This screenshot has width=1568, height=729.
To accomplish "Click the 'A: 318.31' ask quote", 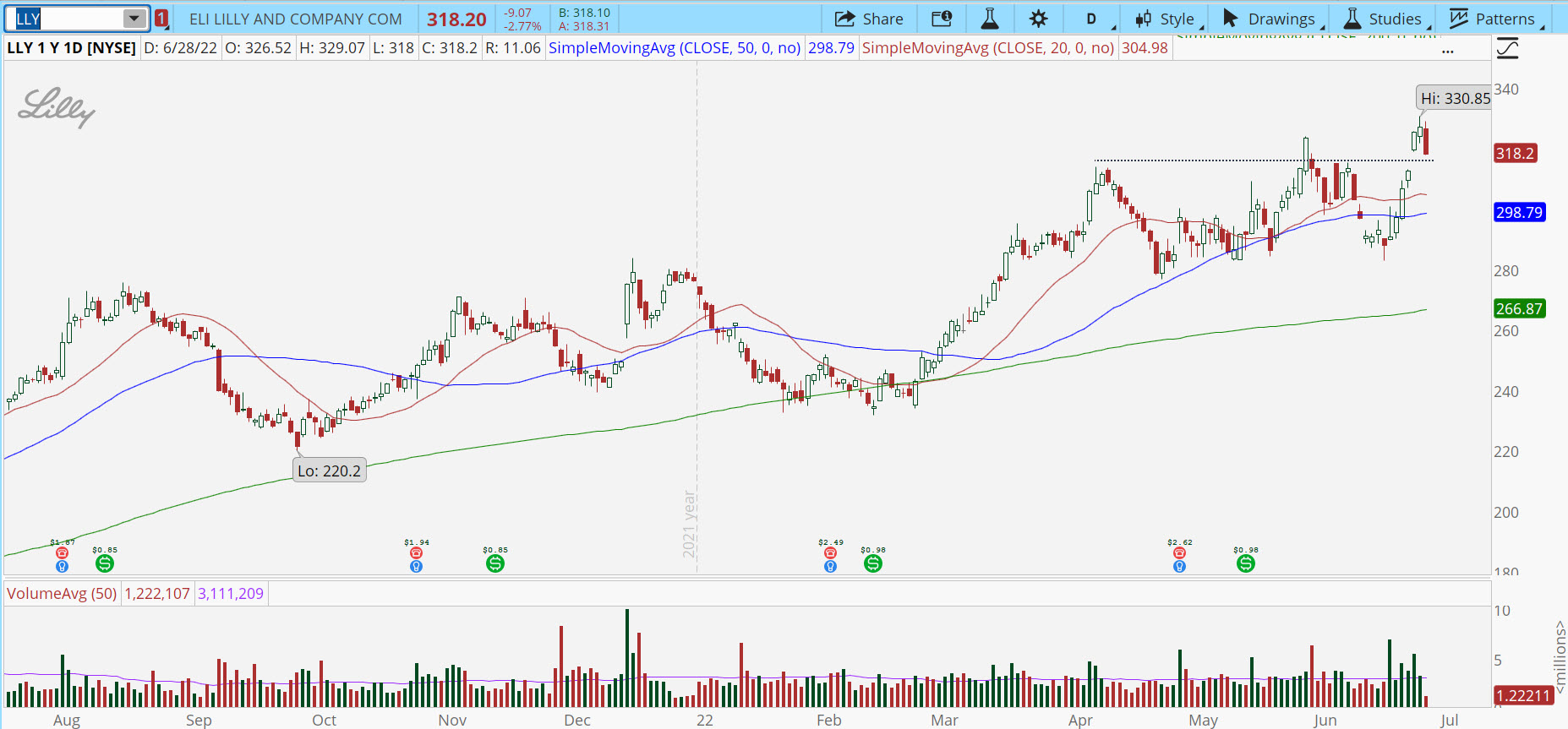I will click(584, 26).
